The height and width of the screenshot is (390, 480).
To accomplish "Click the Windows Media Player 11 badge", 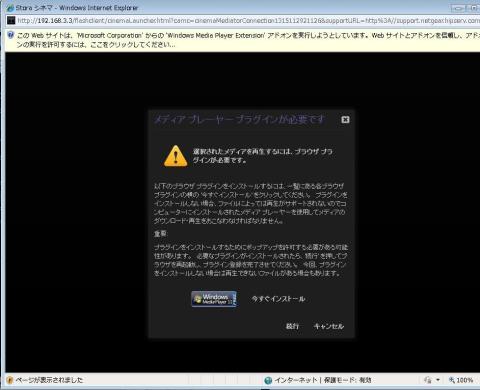I will (214, 299).
